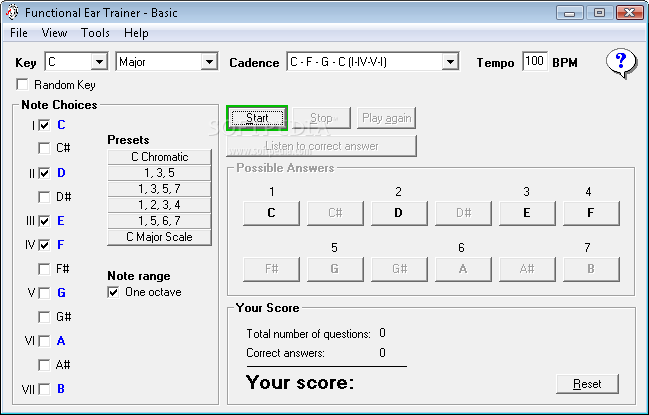Choose answer B in Possible Answers
Screen dimensions: 649x415
pyautogui.click(x=591, y=269)
